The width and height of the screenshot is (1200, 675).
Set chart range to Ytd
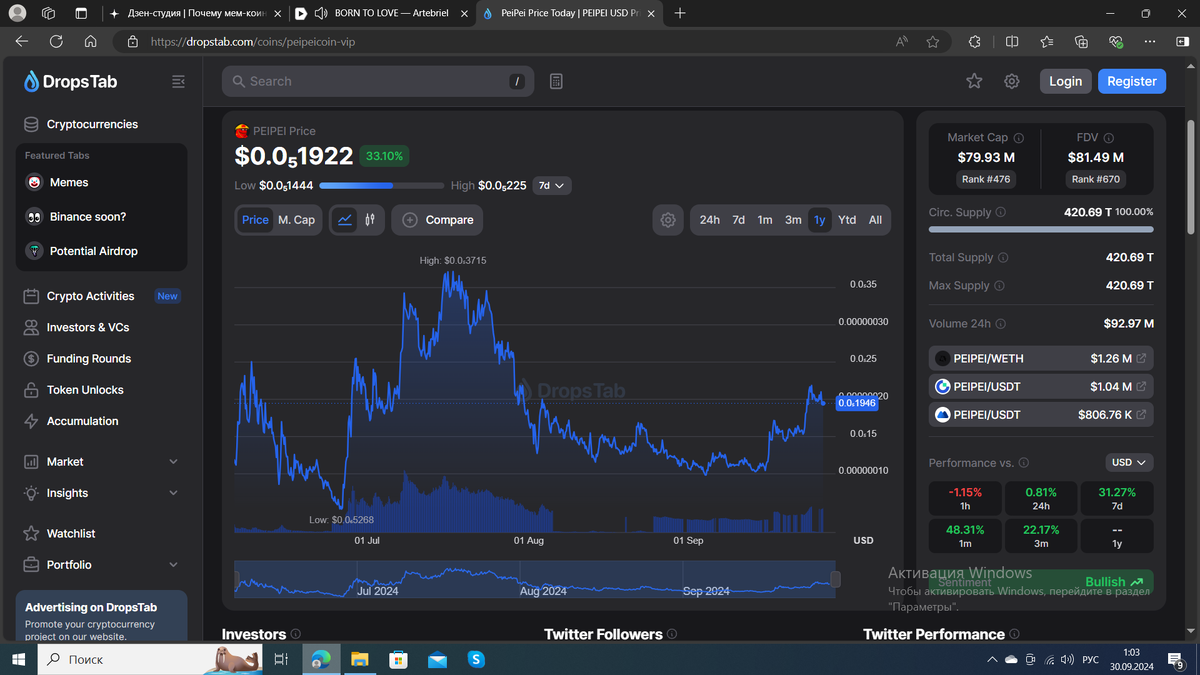[847, 220]
